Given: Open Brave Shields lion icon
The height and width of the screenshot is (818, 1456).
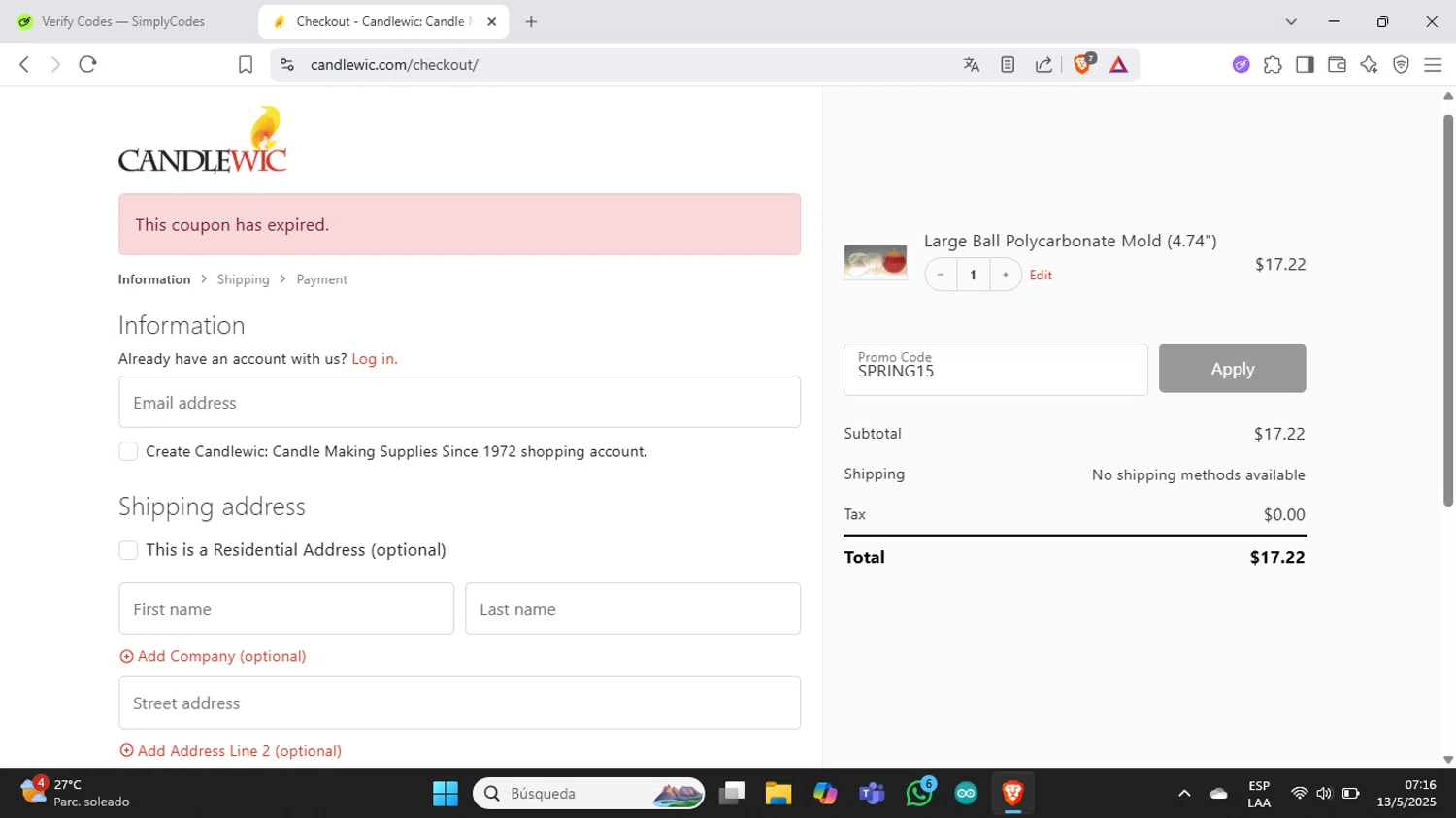Looking at the screenshot, I should 1083,64.
